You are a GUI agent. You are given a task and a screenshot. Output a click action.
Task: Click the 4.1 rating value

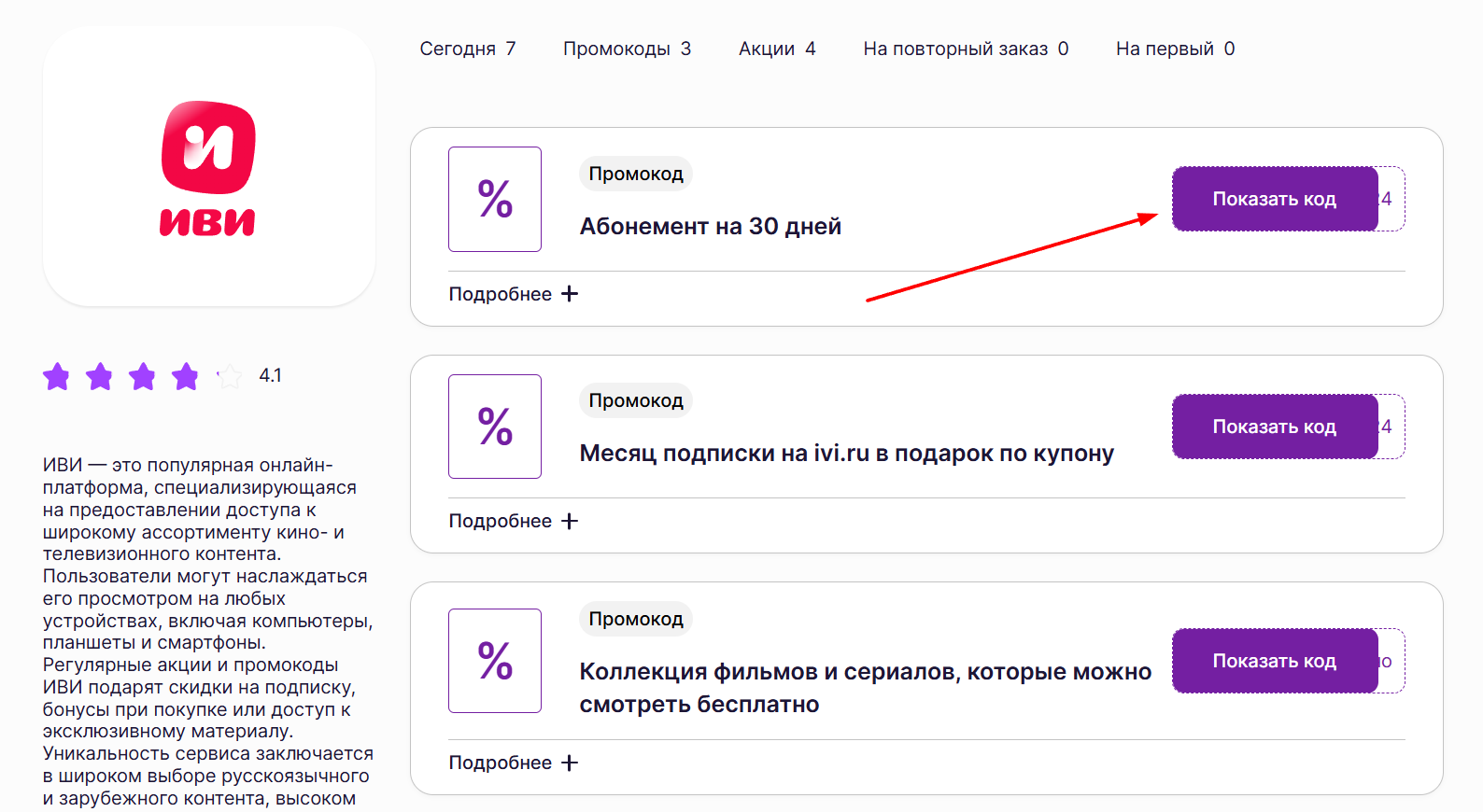pos(270,375)
